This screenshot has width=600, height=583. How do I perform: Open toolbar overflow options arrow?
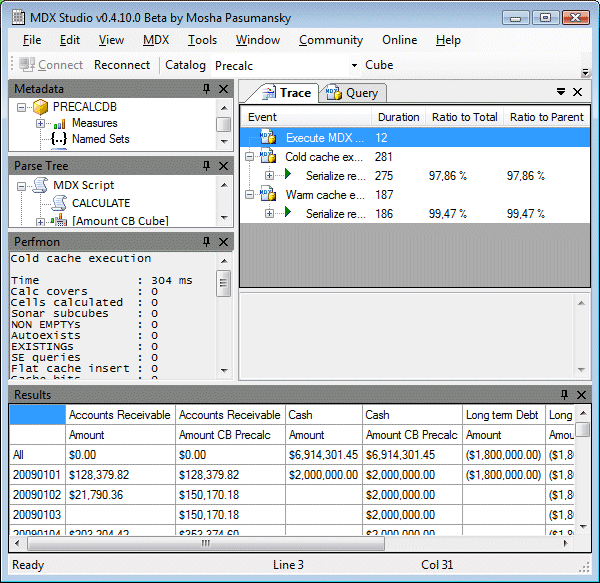pos(585,72)
